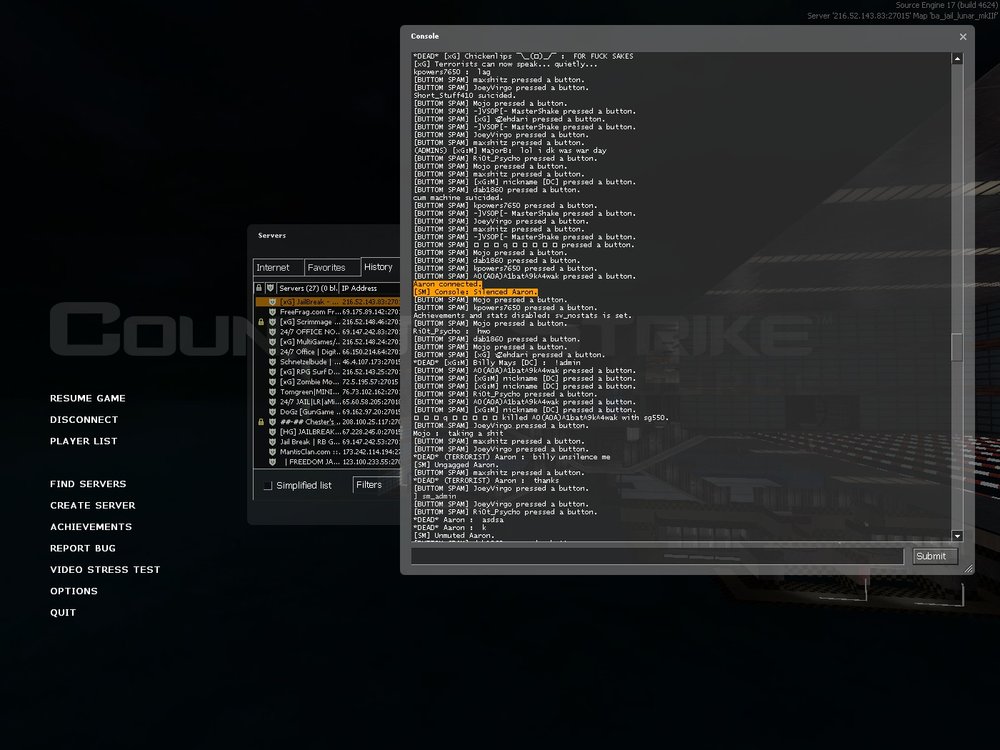Click DISCONNECT in main menu
The image size is (1000, 750).
(x=84, y=420)
